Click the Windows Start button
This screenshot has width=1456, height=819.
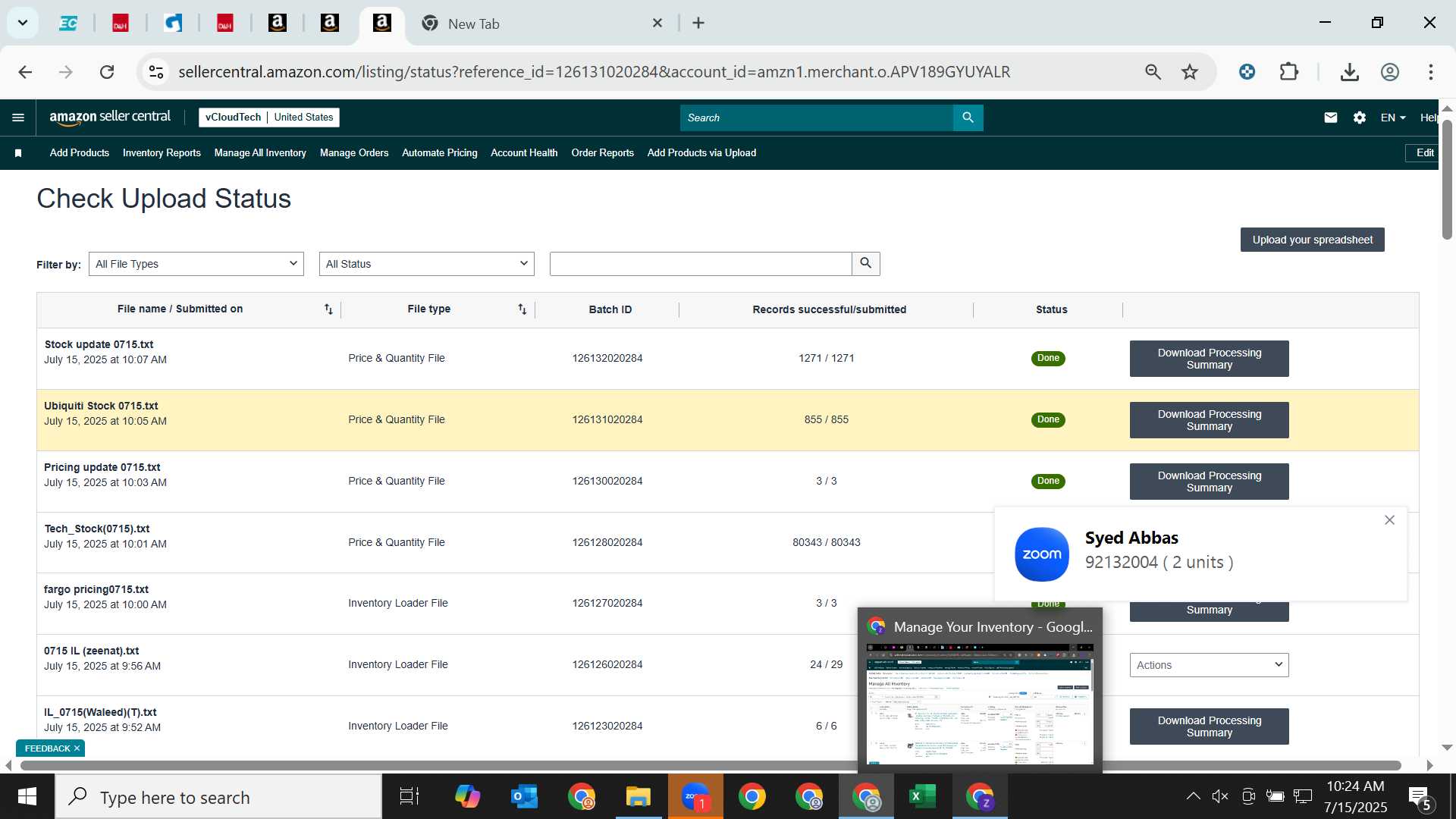pos(27,797)
